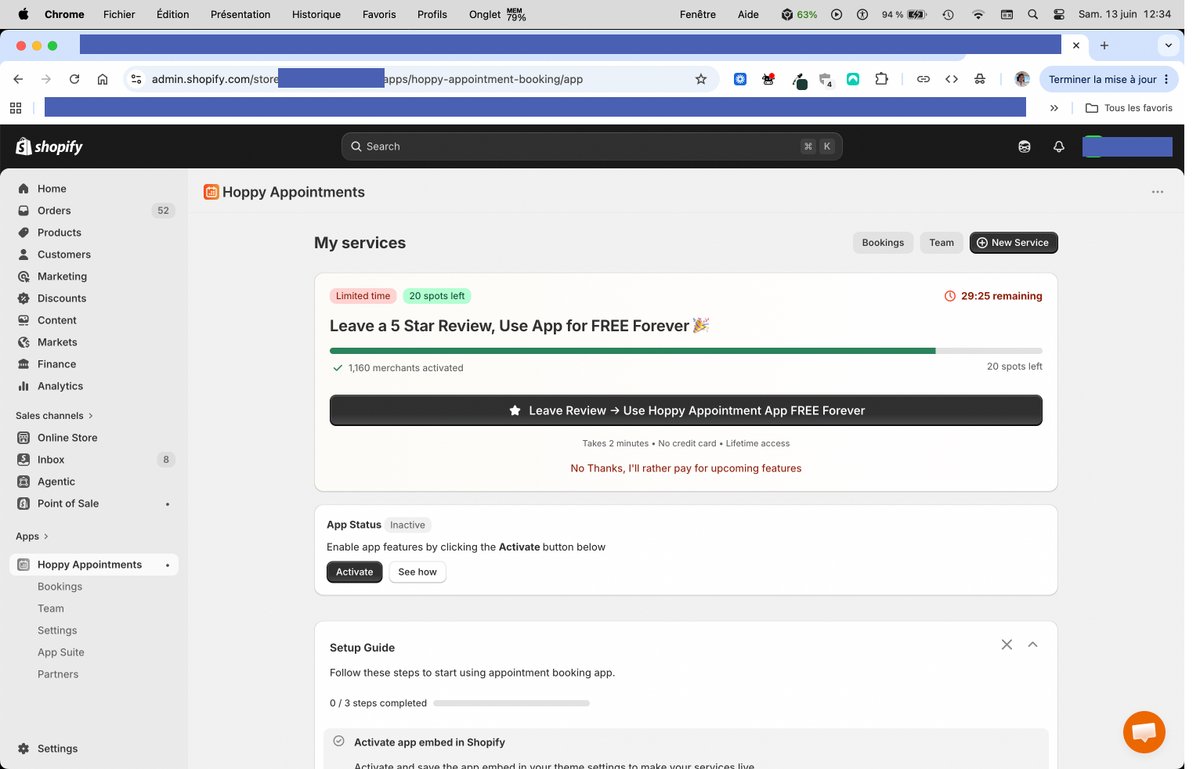Click the See how button
Image resolution: width=1200 pixels, height=769 pixels.
coord(417,572)
